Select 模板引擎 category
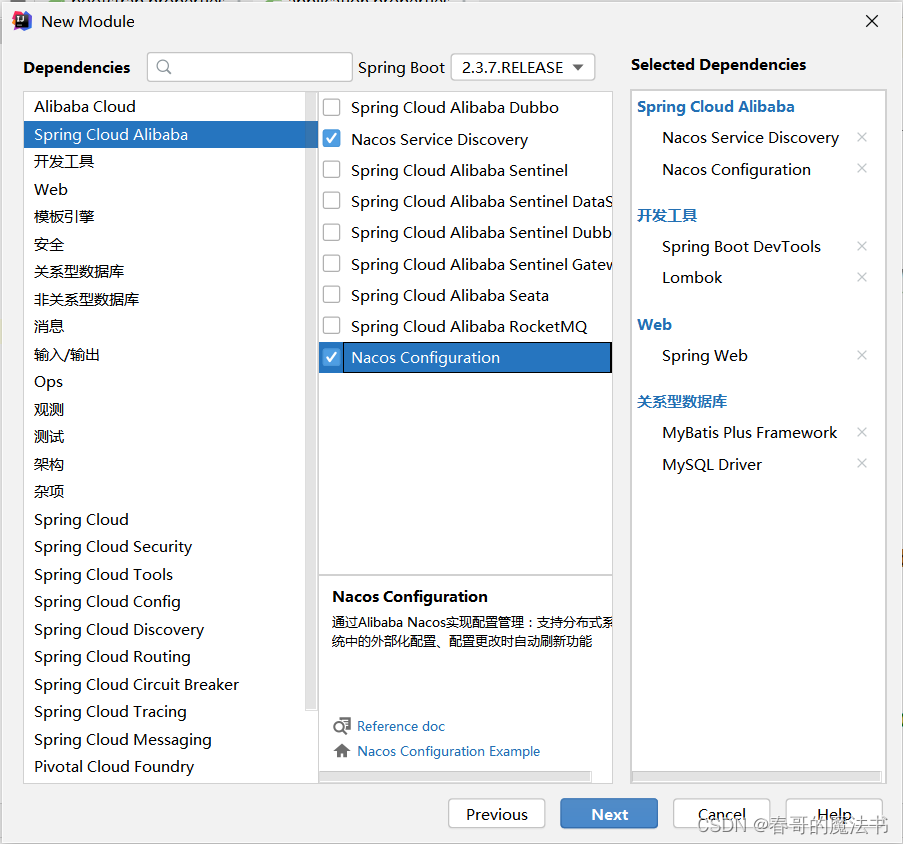Image resolution: width=903 pixels, height=844 pixels. tap(165, 216)
